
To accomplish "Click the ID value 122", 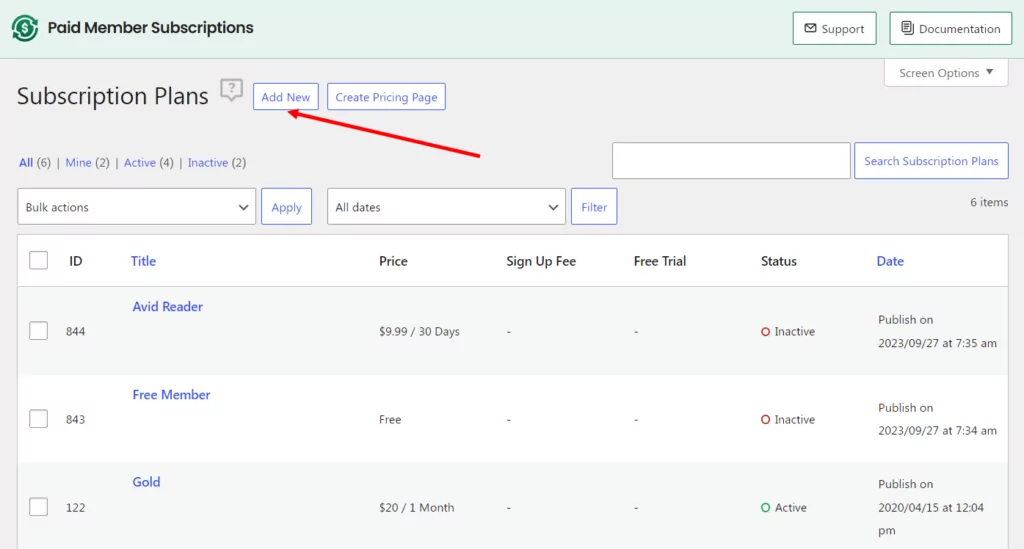I will coord(75,508).
